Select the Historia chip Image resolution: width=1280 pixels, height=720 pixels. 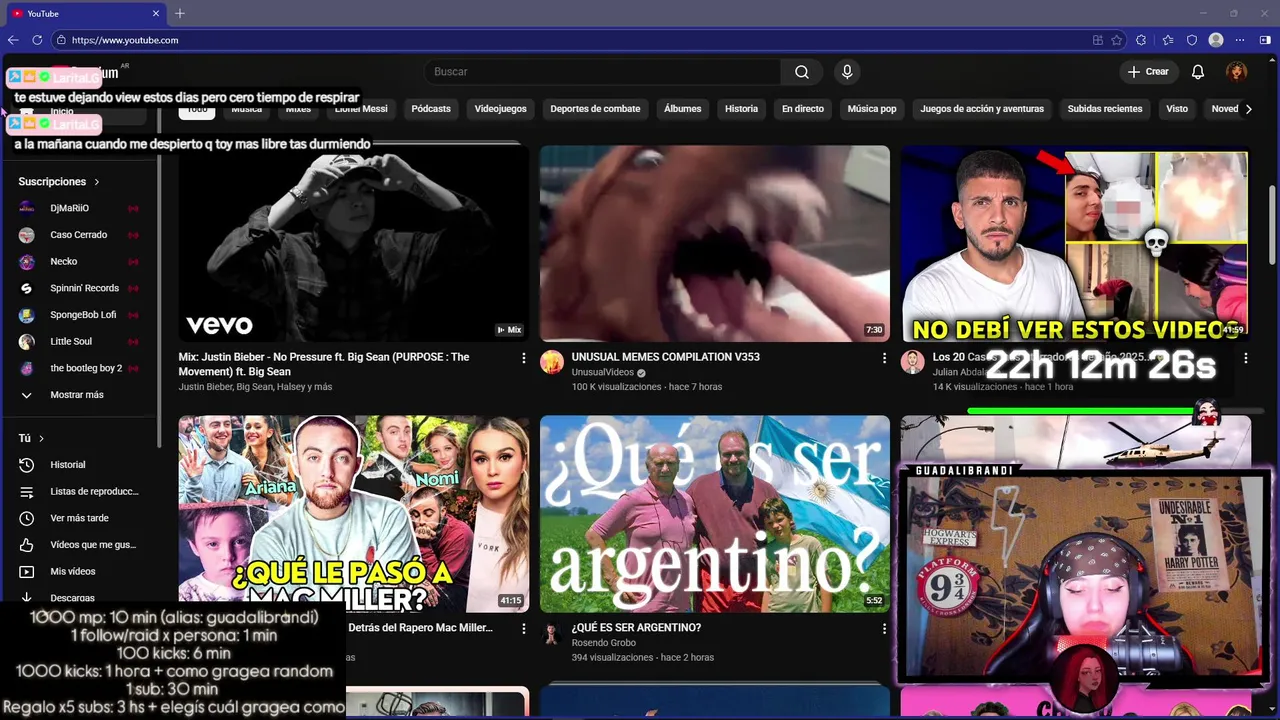click(x=741, y=109)
